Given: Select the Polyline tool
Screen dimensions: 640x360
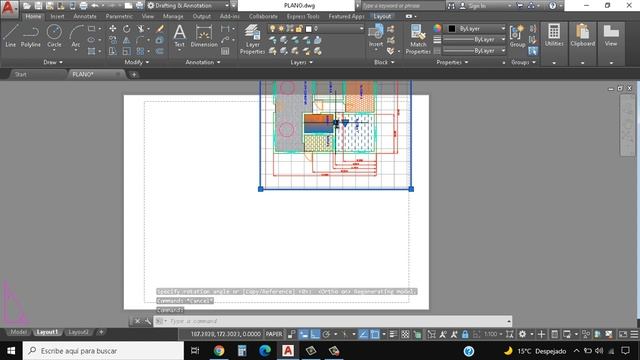Looking at the screenshot, I should [x=31, y=36].
